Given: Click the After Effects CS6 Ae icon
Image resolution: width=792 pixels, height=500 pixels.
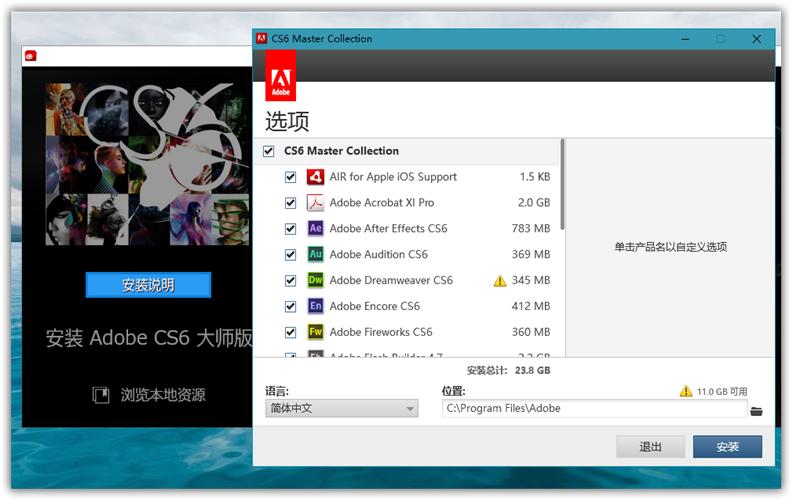Looking at the screenshot, I should [x=316, y=228].
